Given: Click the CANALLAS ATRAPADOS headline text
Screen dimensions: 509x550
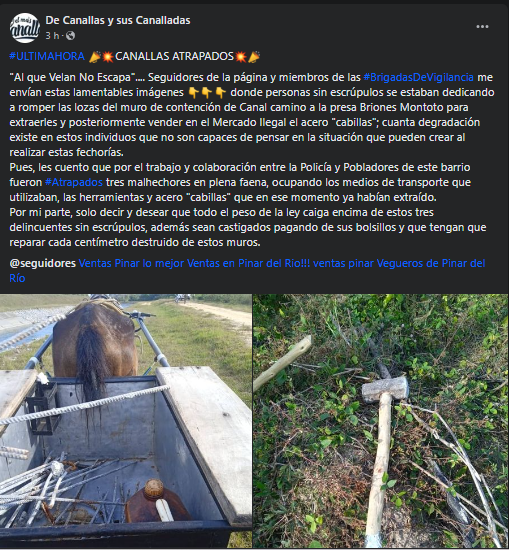Looking at the screenshot, I should coord(174,56).
